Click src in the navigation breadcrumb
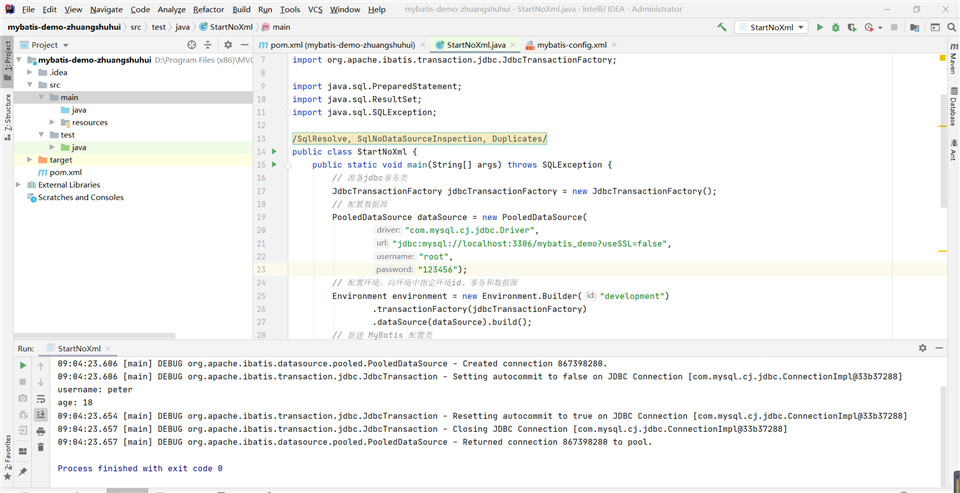 click(x=135, y=27)
